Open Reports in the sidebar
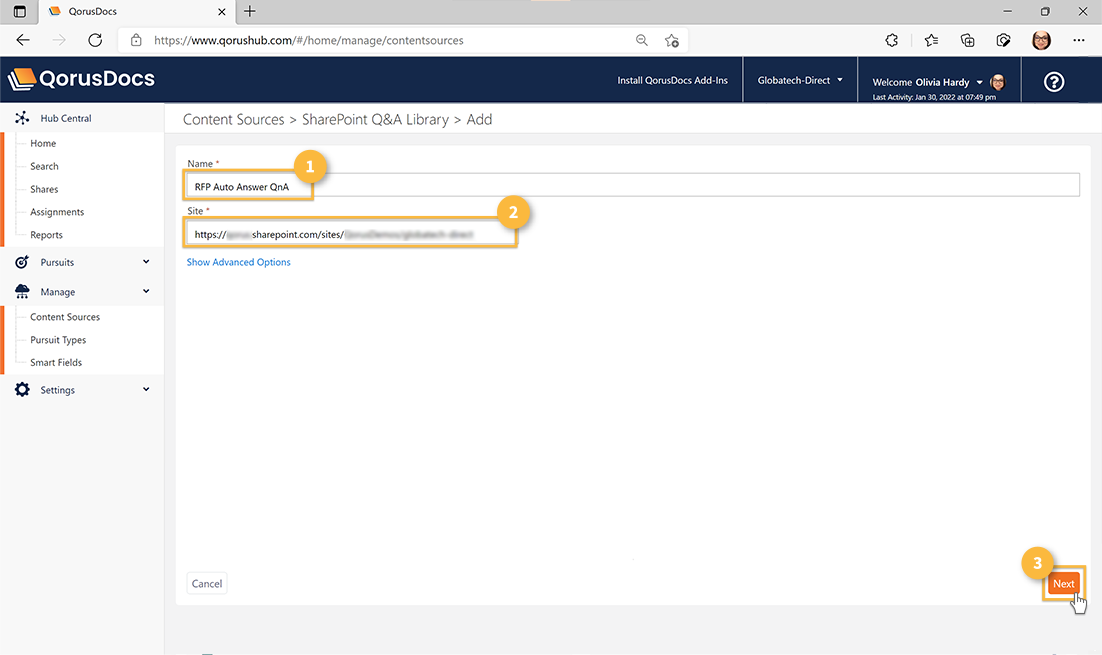 [46, 235]
